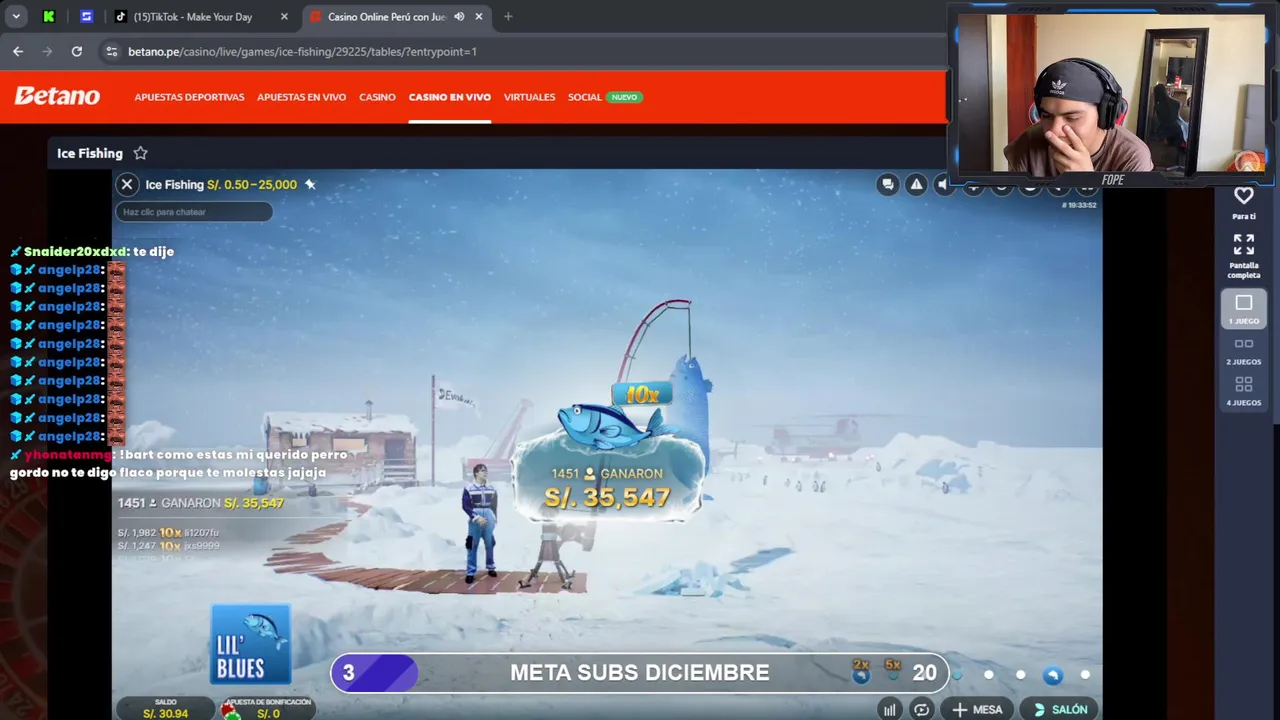Go to Apuestas en Vivo
Viewport: 1280px width, 720px height.
tap(301, 97)
